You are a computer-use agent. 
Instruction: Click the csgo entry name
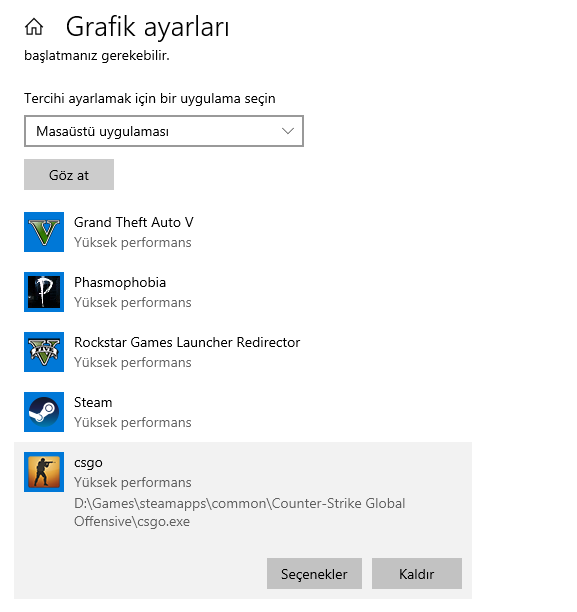88,463
